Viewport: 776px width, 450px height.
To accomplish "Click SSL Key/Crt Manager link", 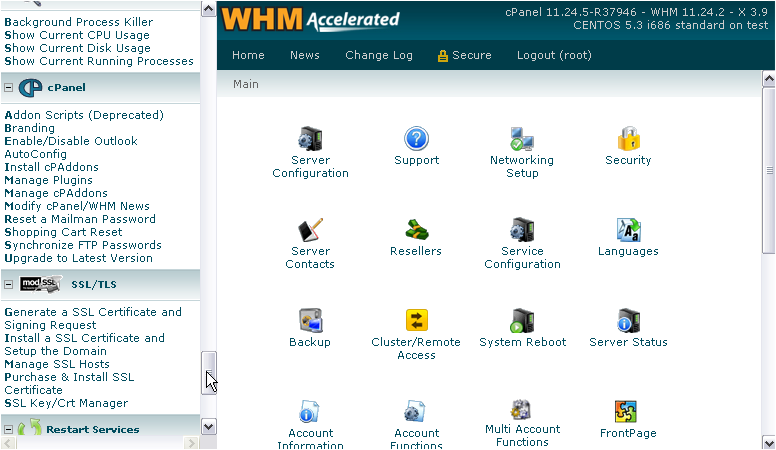I will point(66,403).
